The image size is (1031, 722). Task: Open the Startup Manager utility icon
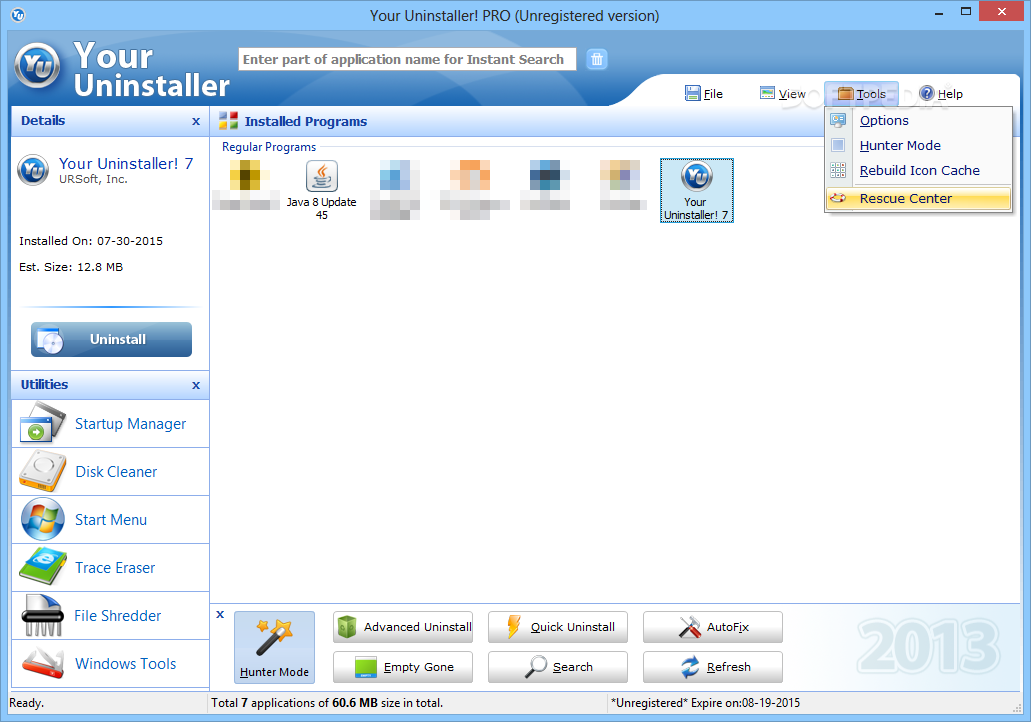coord(43,423)
